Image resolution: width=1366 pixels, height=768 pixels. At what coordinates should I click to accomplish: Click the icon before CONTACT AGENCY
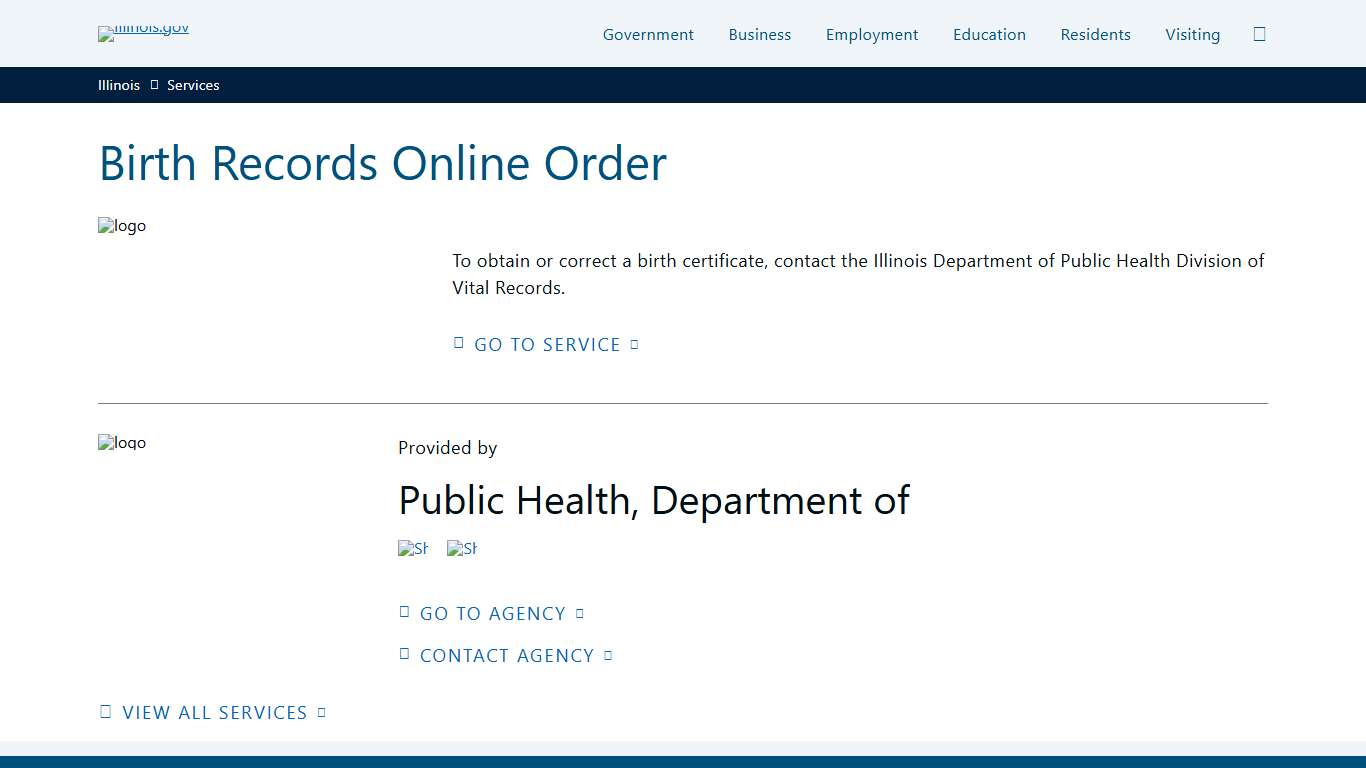point(405,653)
